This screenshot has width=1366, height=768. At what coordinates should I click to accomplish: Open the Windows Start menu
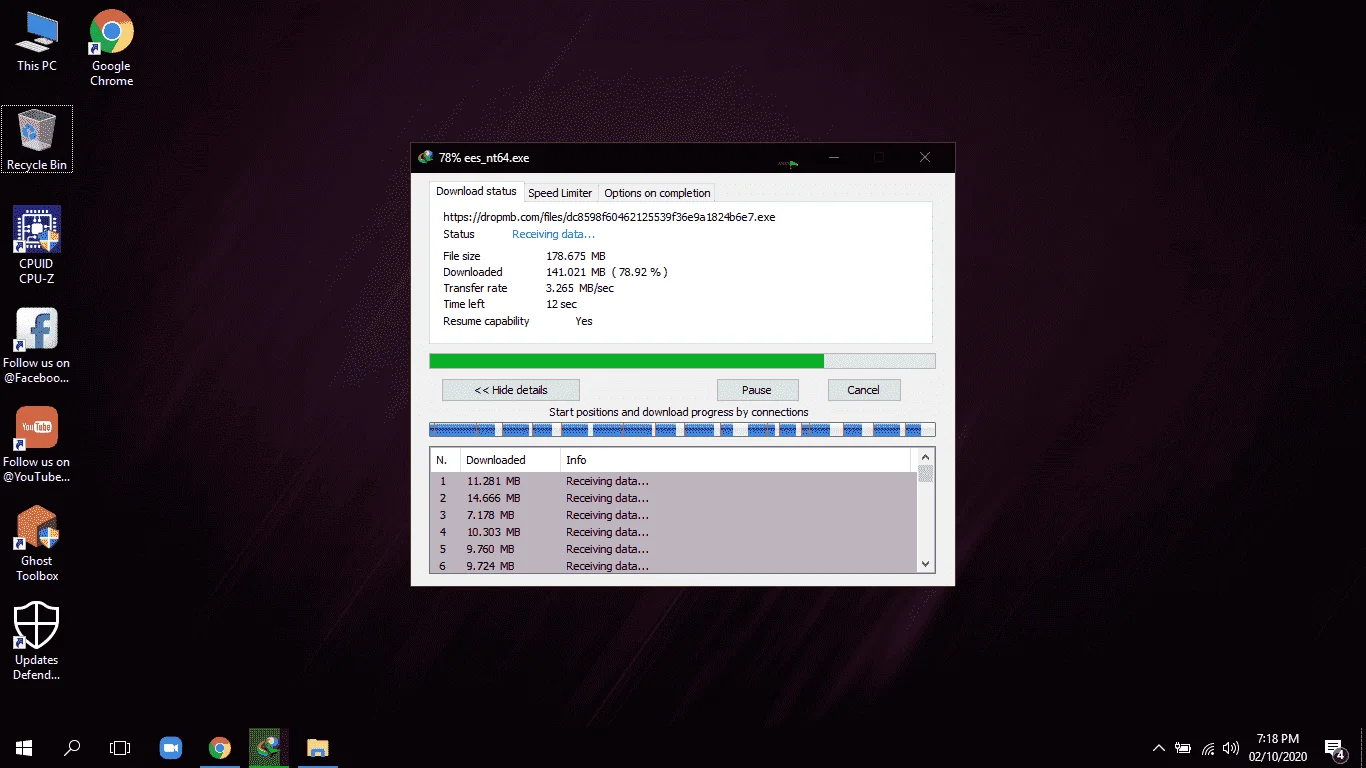coord(24,747)
